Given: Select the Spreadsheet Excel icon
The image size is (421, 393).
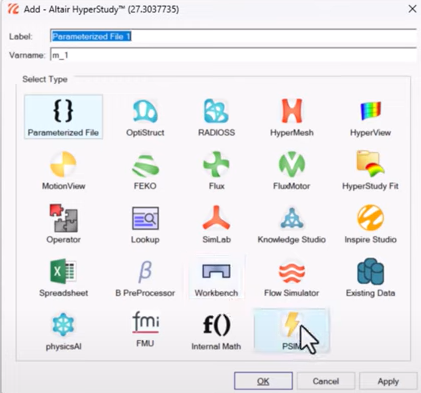Looking at the screenshot, I should (63, 271).
